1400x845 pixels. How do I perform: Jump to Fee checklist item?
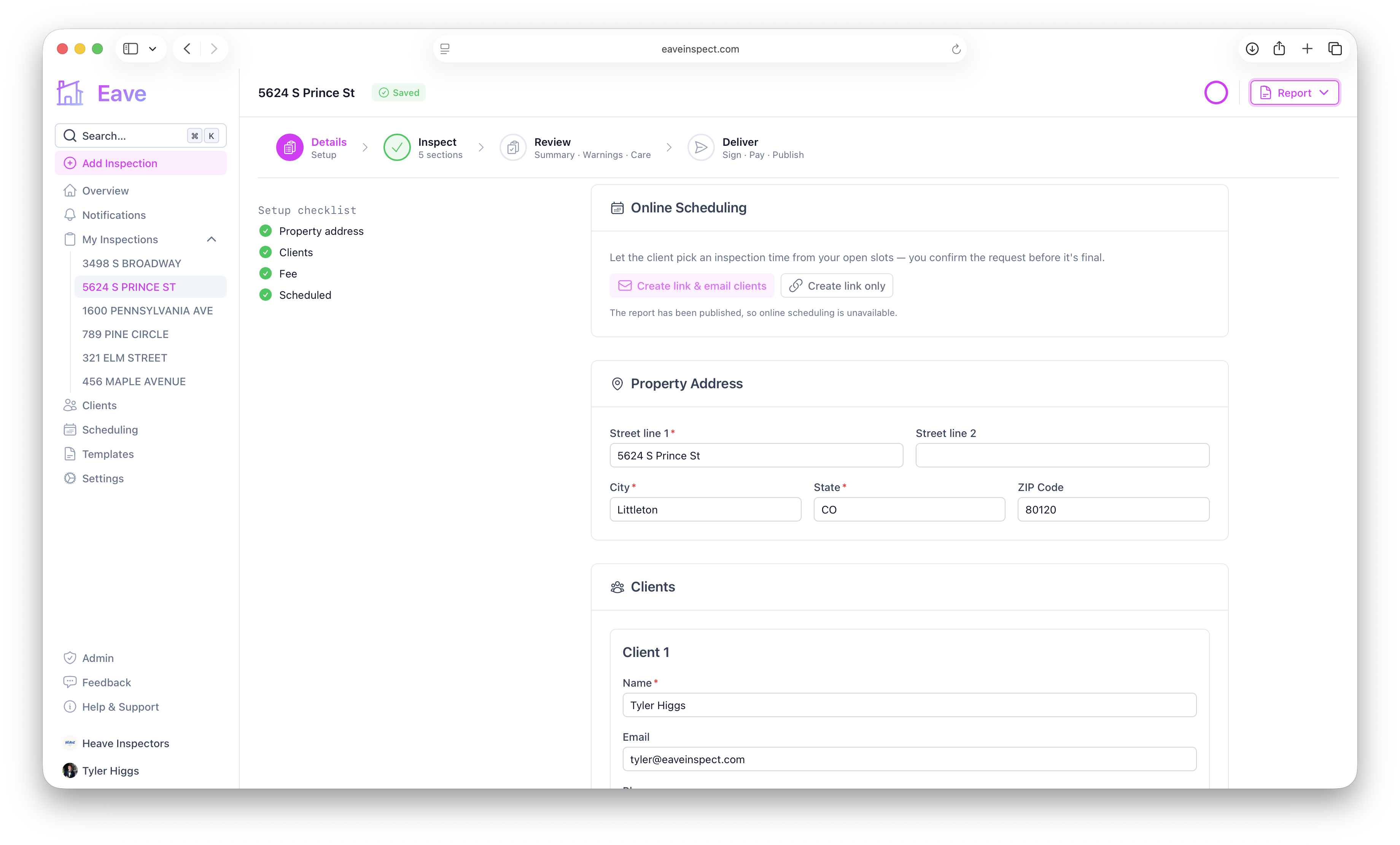(278, 274)
